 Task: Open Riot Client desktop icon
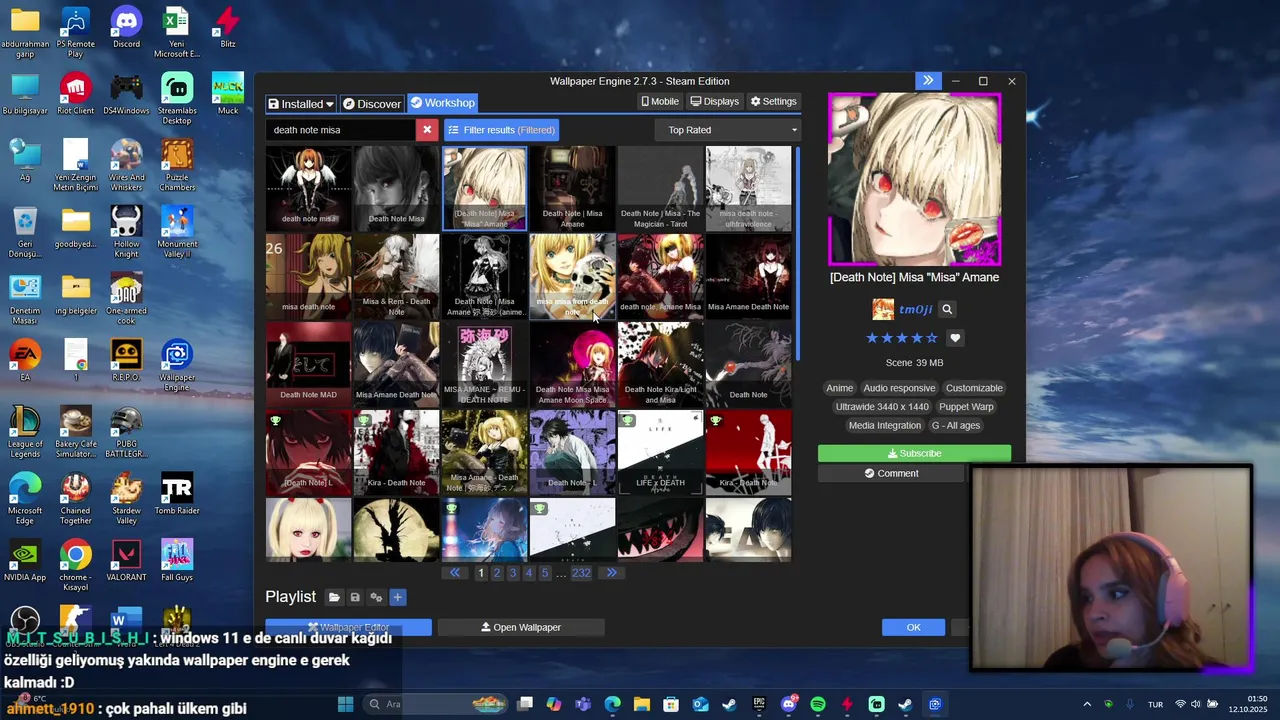click(x=76, y=95)
